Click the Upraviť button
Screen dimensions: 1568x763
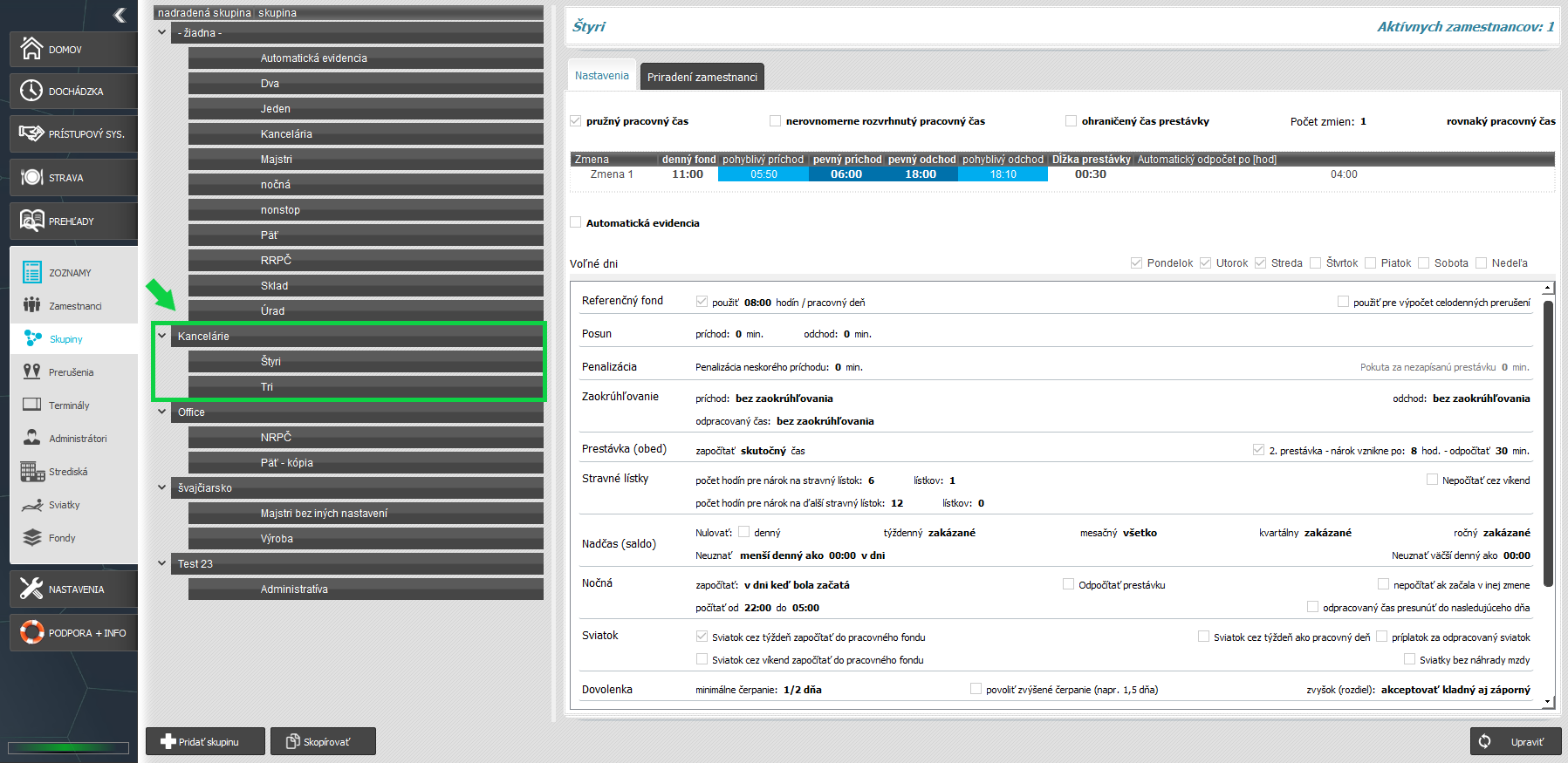pos(1516,741)
